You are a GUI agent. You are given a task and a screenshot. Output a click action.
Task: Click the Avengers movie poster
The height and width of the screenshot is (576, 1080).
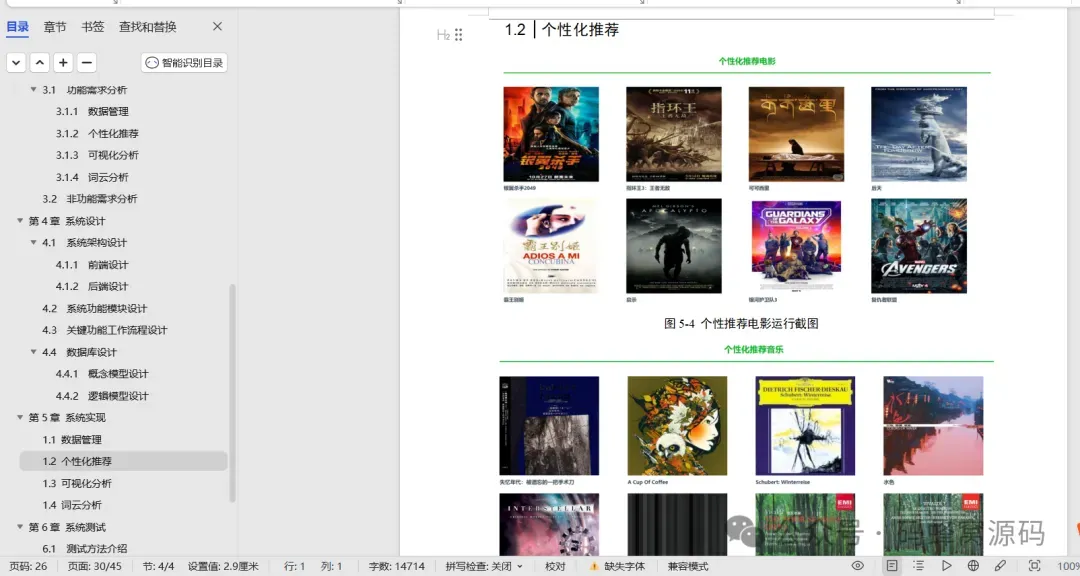[919, 246]
